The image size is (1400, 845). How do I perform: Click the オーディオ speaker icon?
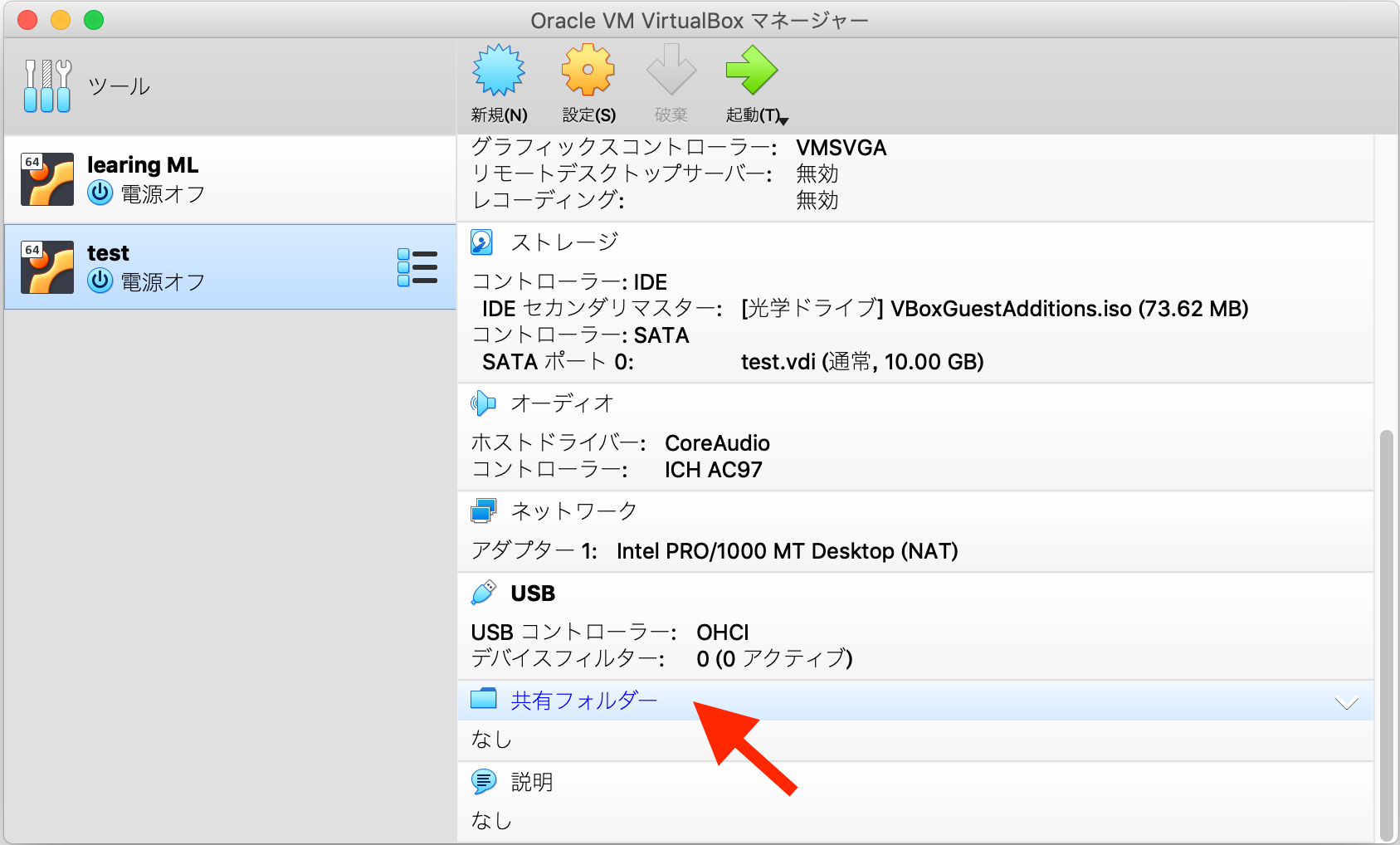tap(483, 403)
